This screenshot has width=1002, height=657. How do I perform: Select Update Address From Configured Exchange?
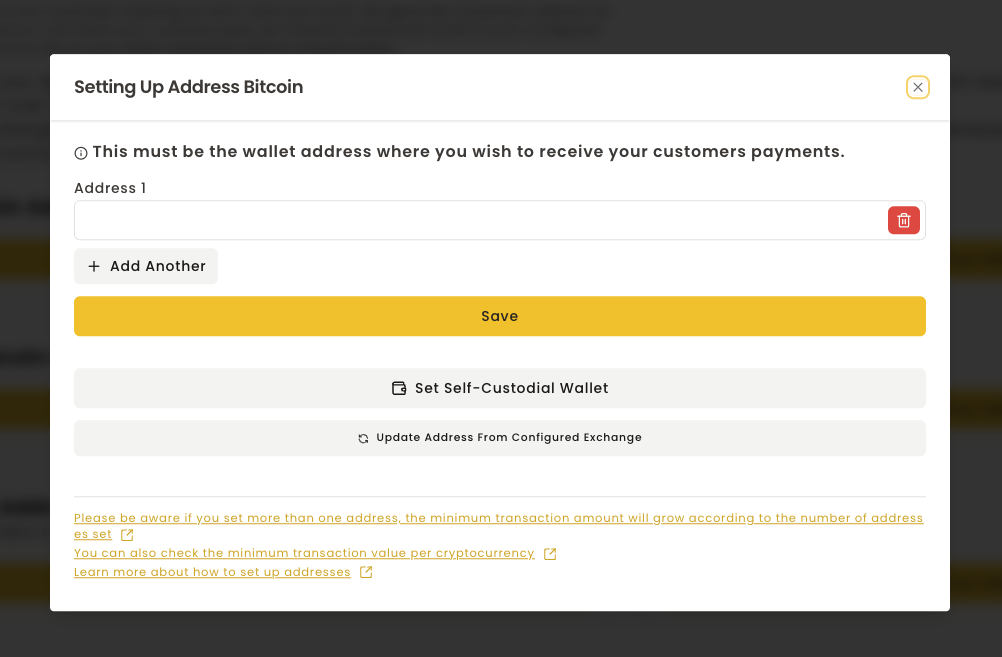pos(509,438)
